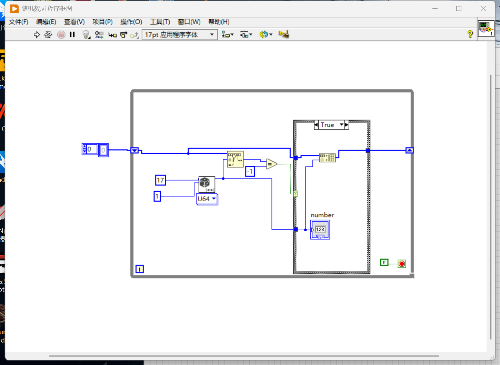
Task: Expand the Reorder objects dropdown
Action: pyautogui.click(x=266, y=35)
